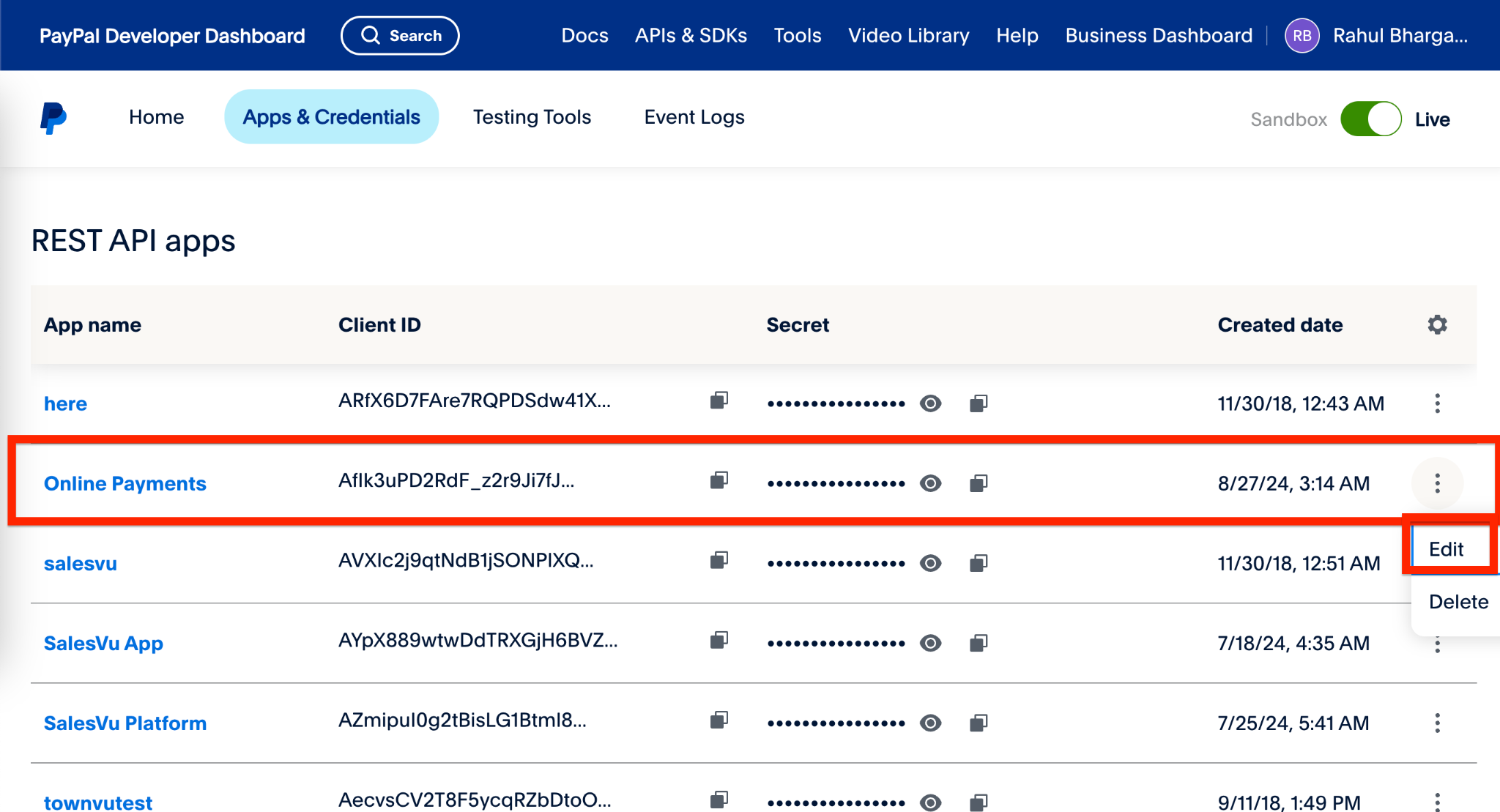Image resolution: width=1500 pixels, height=812 pixels.
Task: Choose Delete in the context menu
Action: [1458, 602]
